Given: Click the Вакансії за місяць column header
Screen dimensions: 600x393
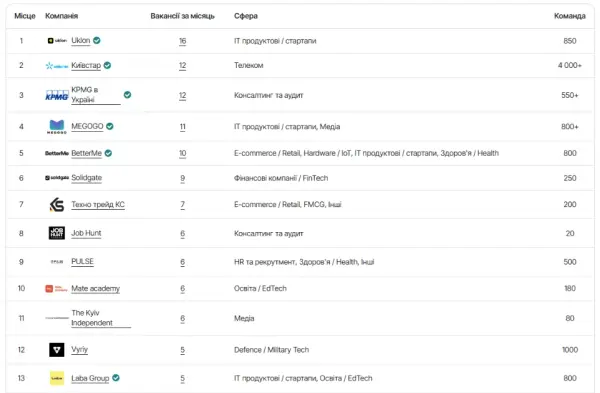Looking at the screenshot, I should tap(183, 16).
